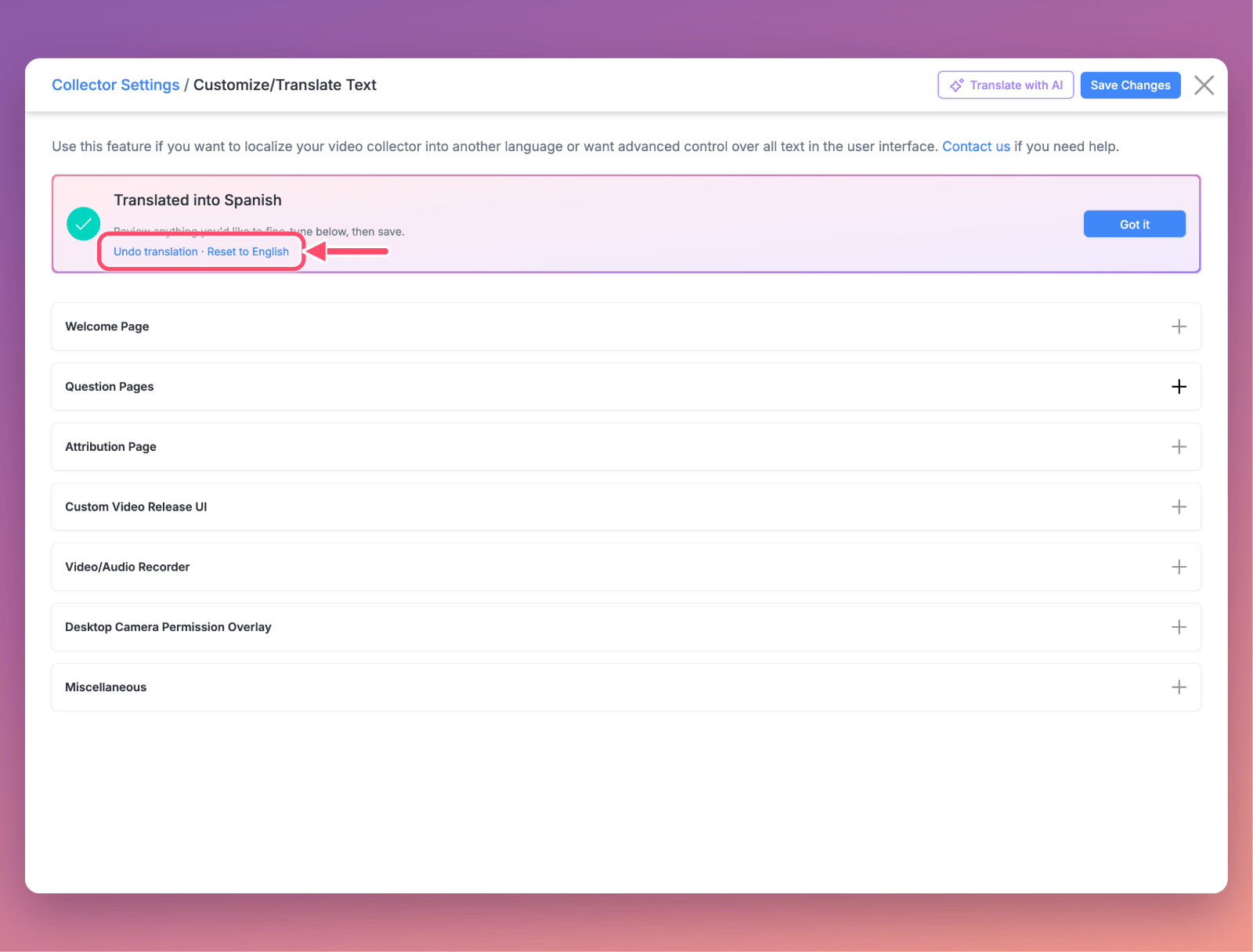Close the Customize/Translate Text dialog
Image resolution: width=1253 pixels, height=952 pixels.
pyautogui.click(x=1204, y=85)
